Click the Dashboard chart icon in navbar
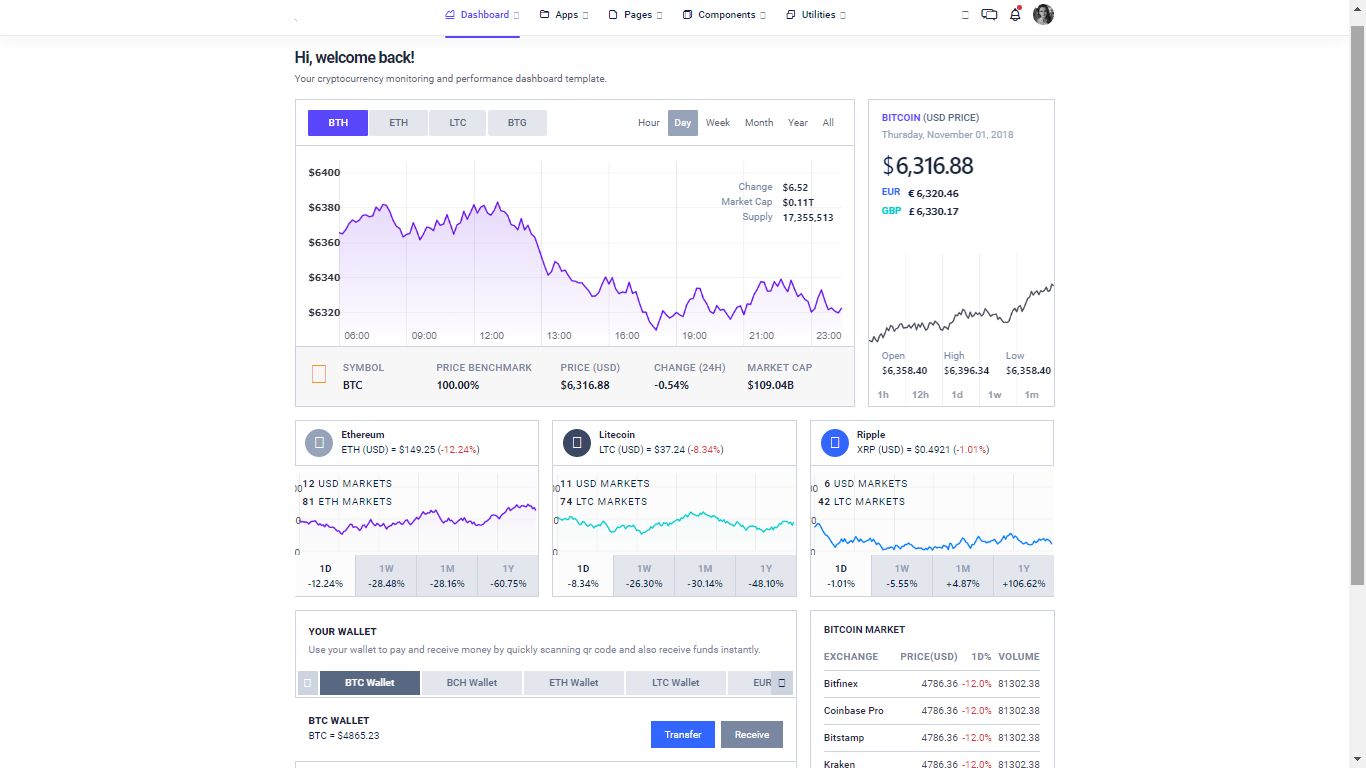The width and height of the screenshot is (1366, 768). 450,15
